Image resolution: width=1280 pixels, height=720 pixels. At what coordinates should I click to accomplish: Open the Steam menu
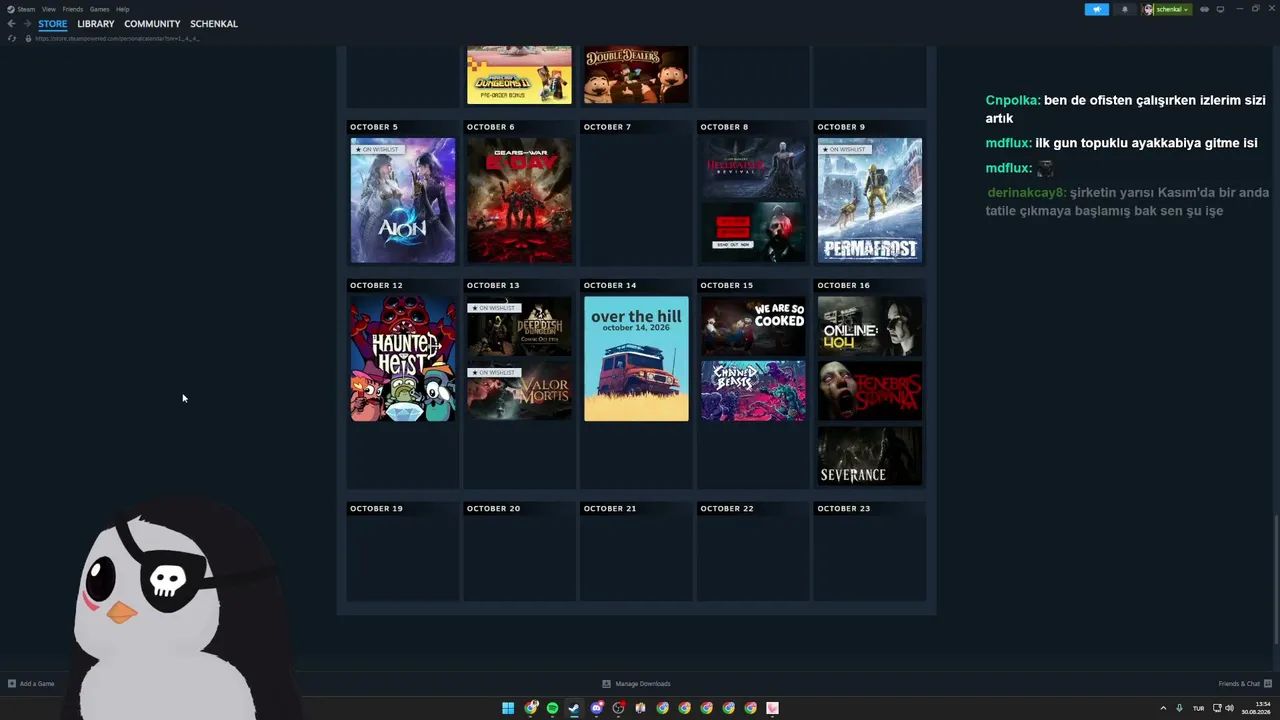pyautogui.click(x=26, y=9)
